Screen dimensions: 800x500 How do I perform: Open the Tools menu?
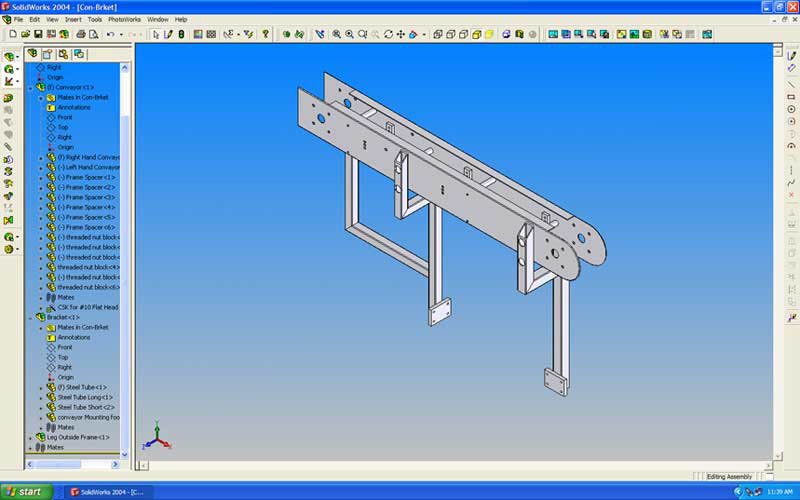point(95,19)
